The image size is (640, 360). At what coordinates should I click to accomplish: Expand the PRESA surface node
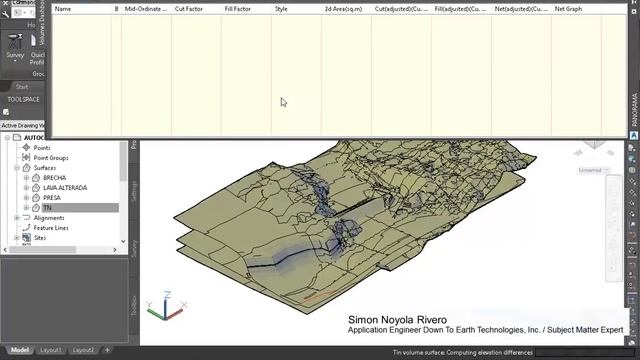(x=26, y=198)
